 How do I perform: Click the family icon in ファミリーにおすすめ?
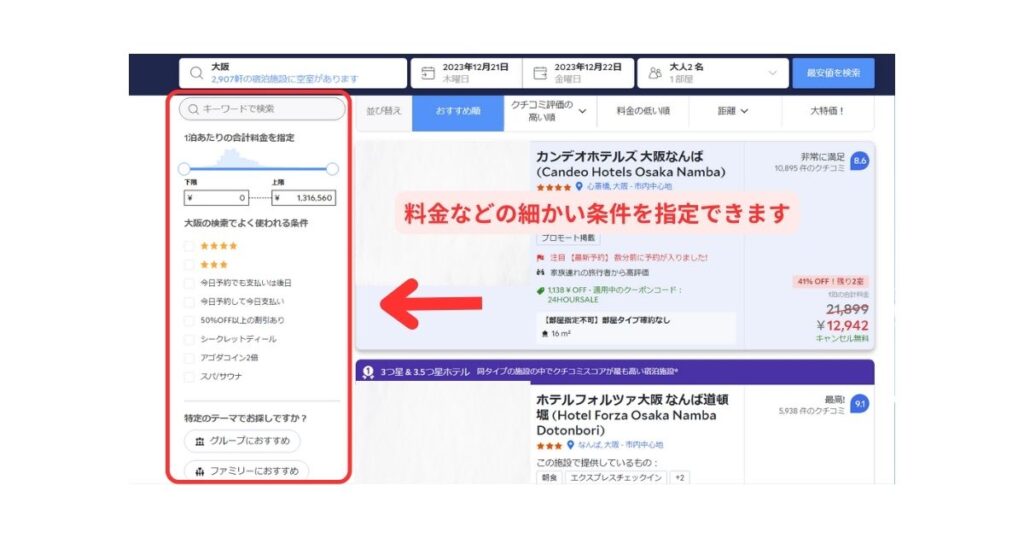[x=200, y=471]
